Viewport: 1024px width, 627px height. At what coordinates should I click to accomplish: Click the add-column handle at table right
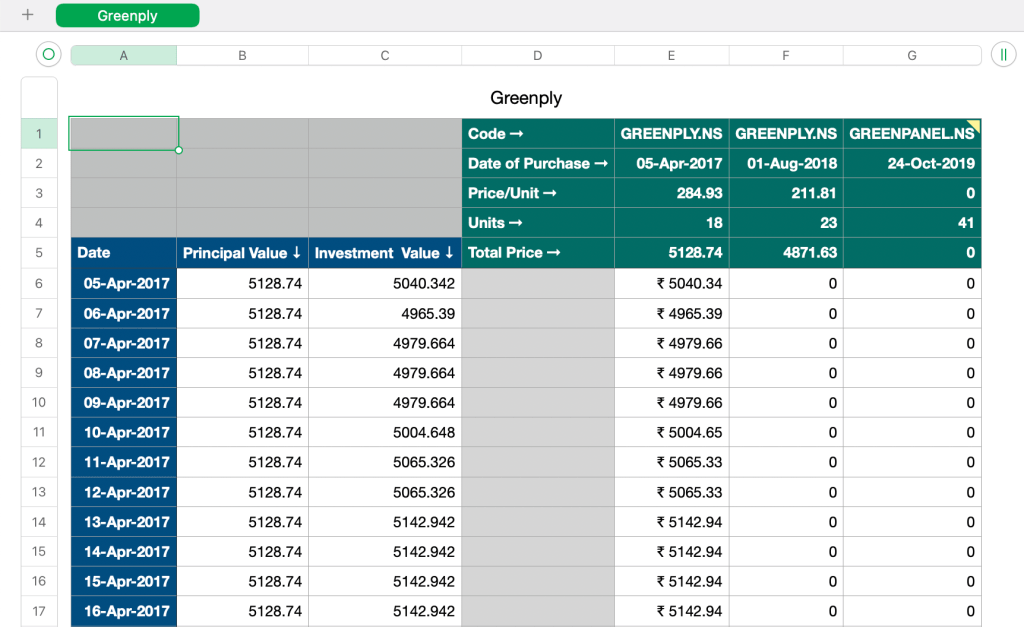click(x=1003, y=55)
